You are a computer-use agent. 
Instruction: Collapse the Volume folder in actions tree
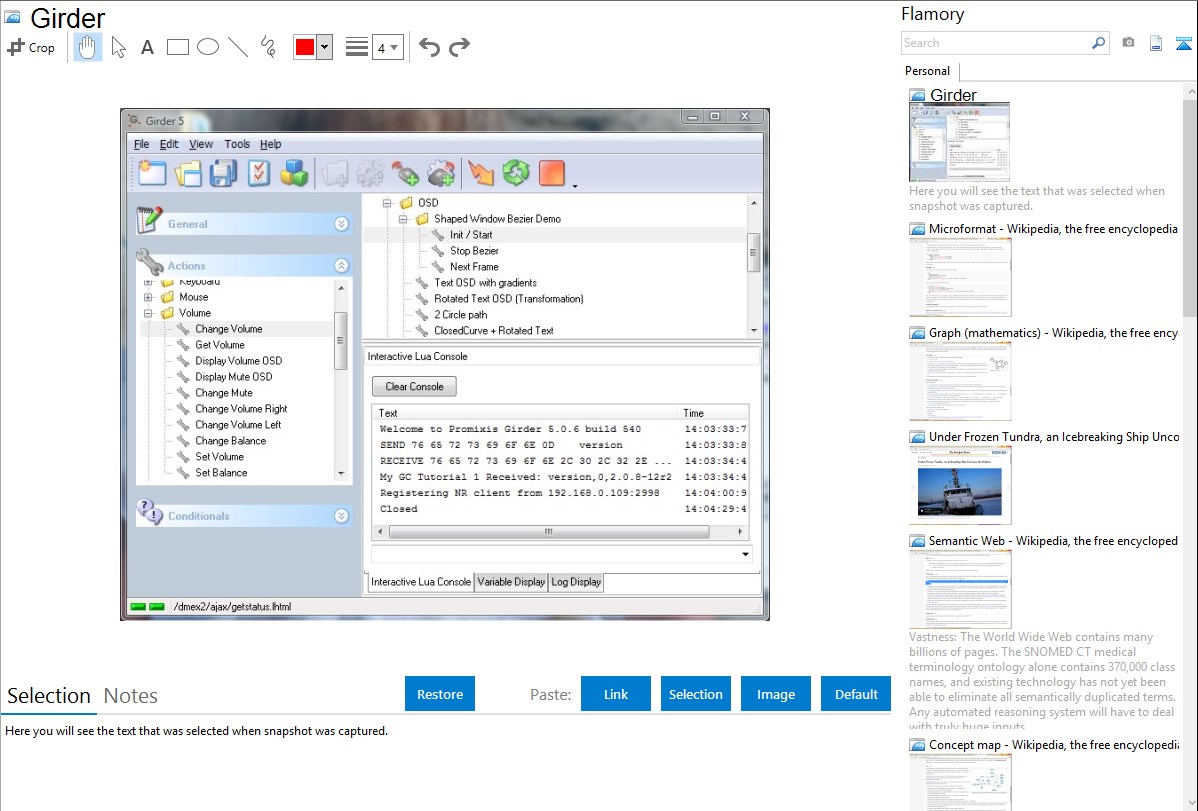tap(149, 313)
